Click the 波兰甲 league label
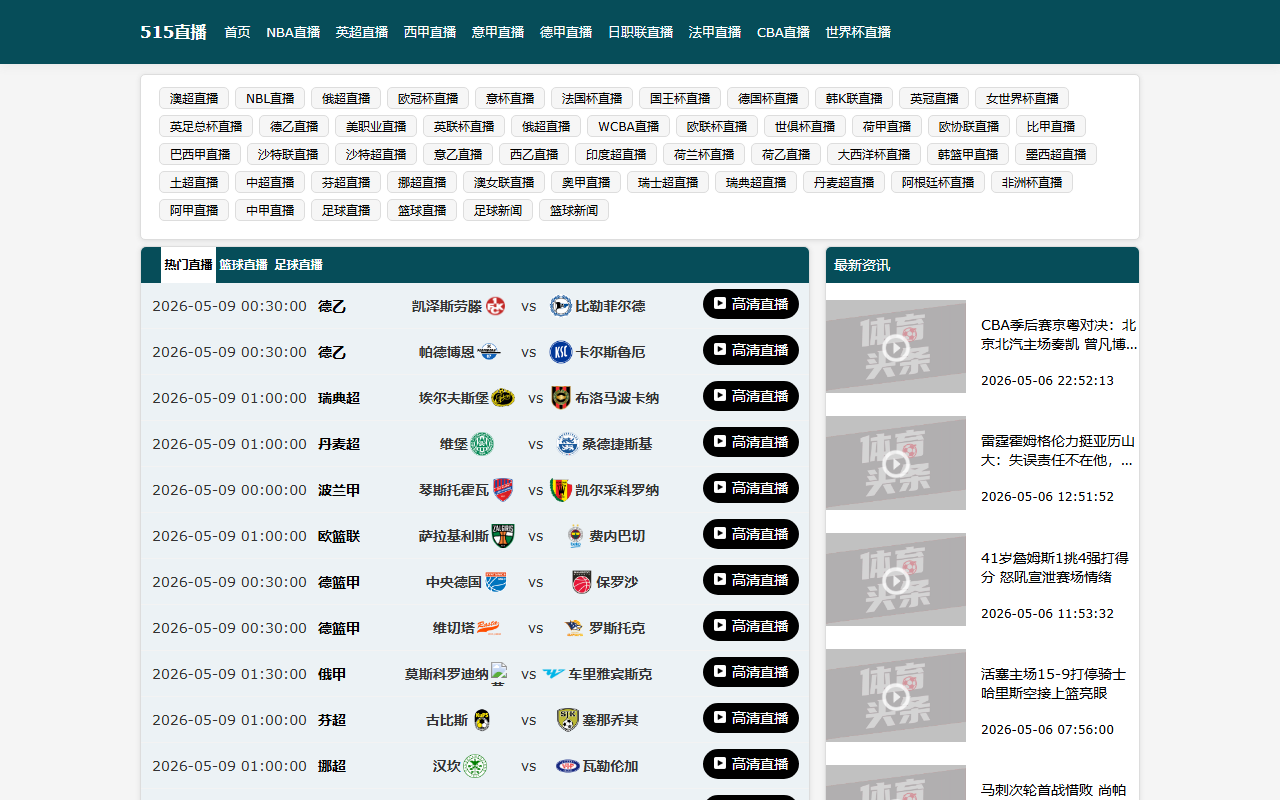This screenshot has width=1280, height=800. pos(339,490)
